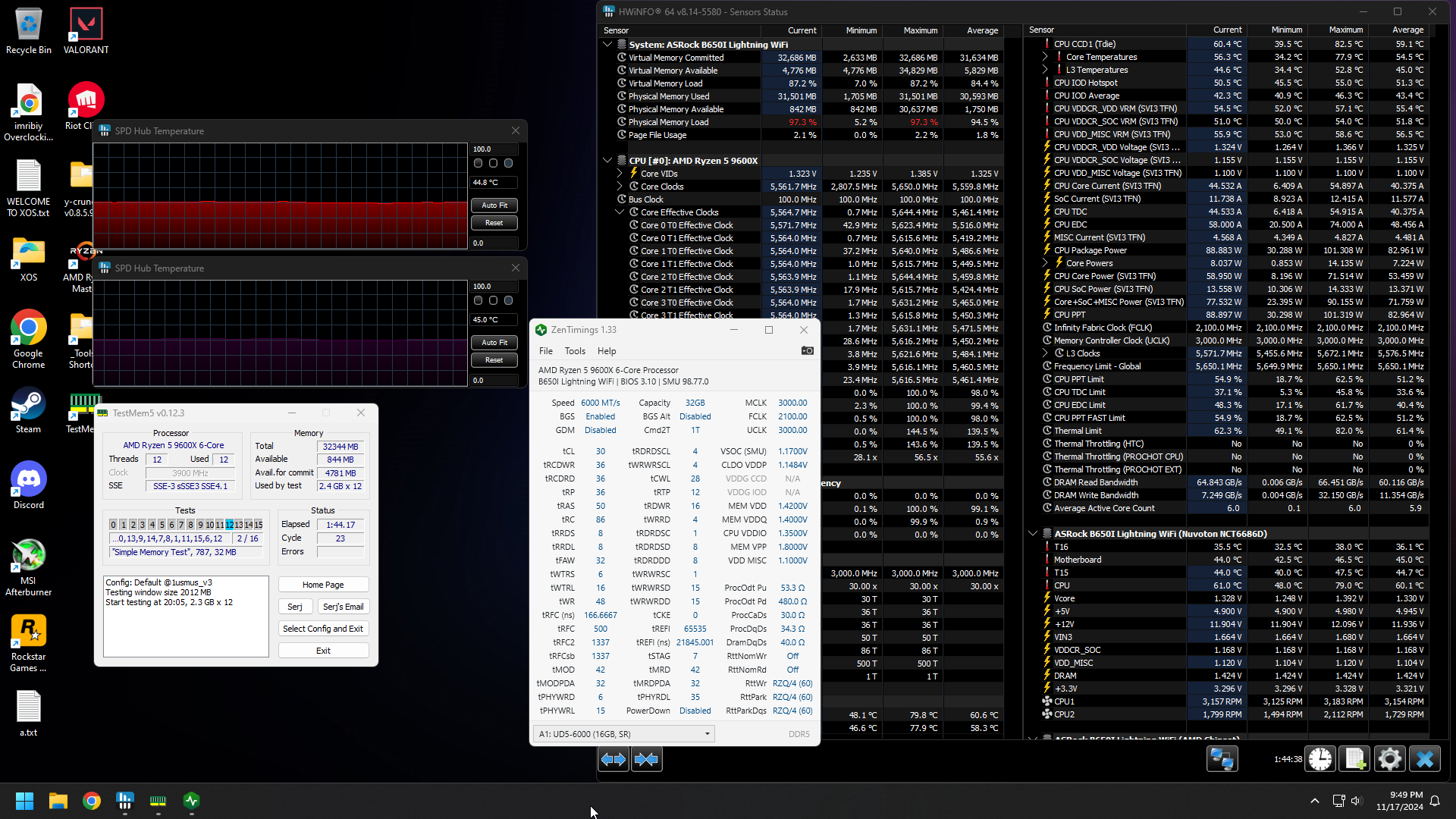Click HWiNFO expand-columns double arrow button
The height and width of the screenshot is (819, 1456).
(x=613, y=759)
